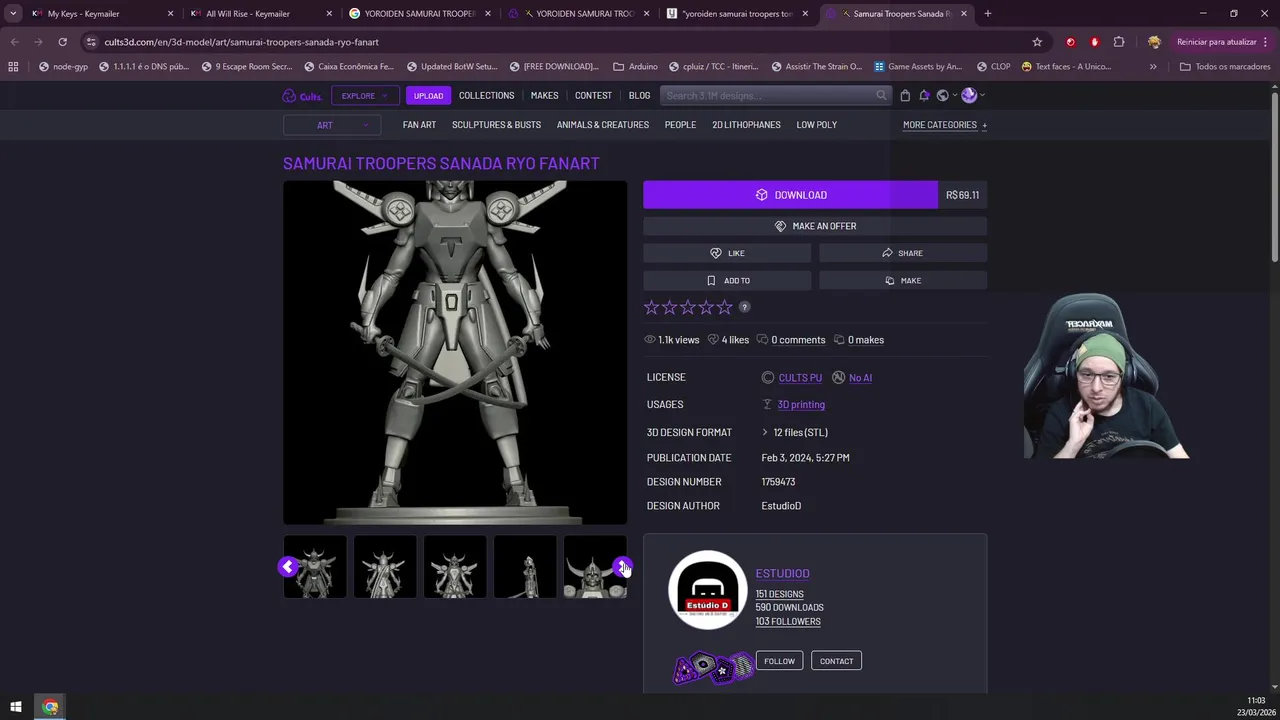Bookmark page with star icon

click(1037, 42)
